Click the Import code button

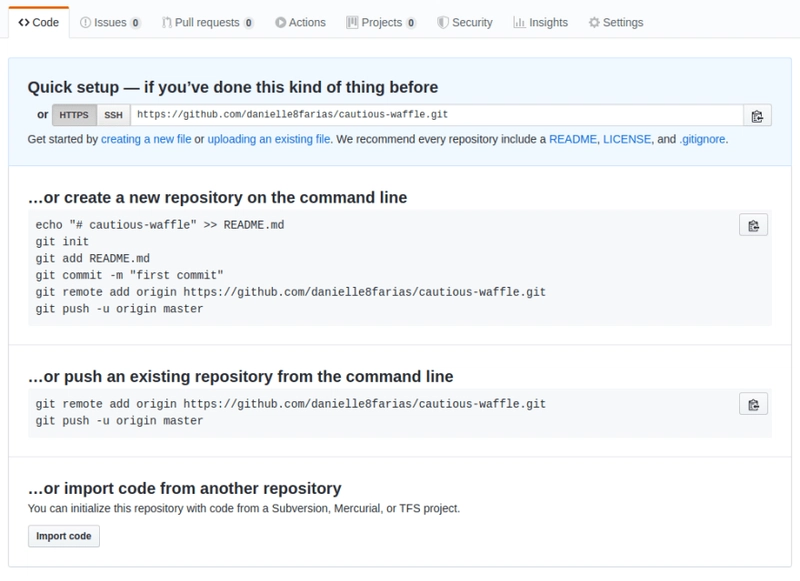click(x=64, y=536)
